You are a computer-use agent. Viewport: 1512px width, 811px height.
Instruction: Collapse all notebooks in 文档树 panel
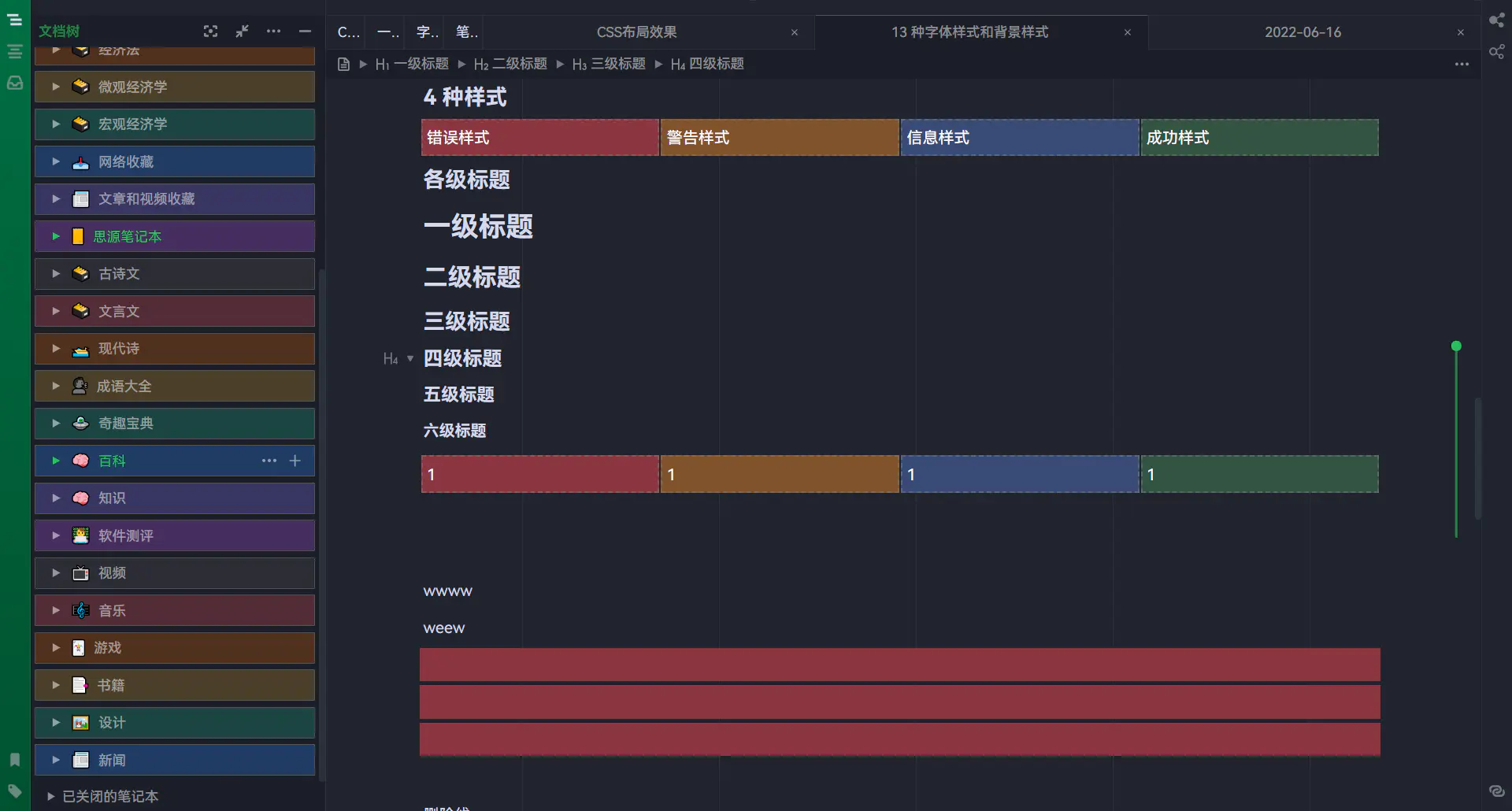click(x=242, y=31)
